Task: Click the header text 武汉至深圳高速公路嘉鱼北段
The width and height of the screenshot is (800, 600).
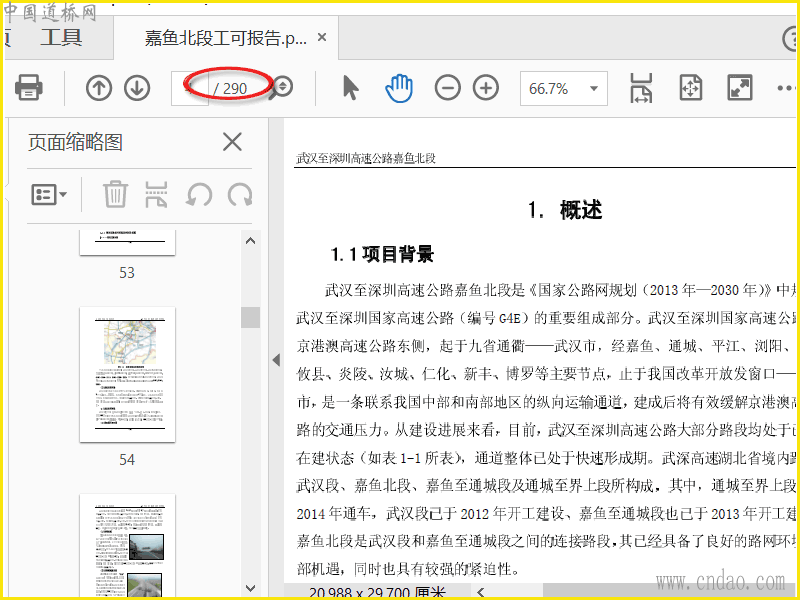Action: pyautogui.click(x=366, y=158)
